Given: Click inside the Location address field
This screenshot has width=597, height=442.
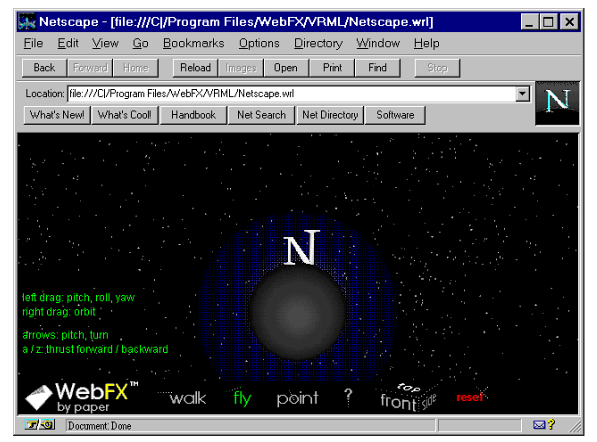Looking at the screenshot, I should (291, 94).
